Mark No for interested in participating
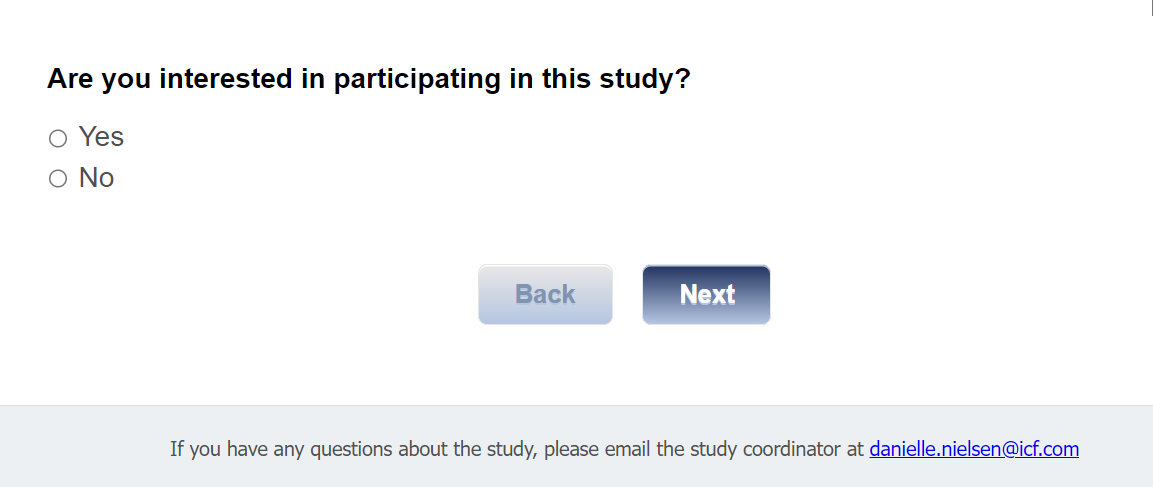Viewport: 1153px width, 487px height. (x=58, y=179)
